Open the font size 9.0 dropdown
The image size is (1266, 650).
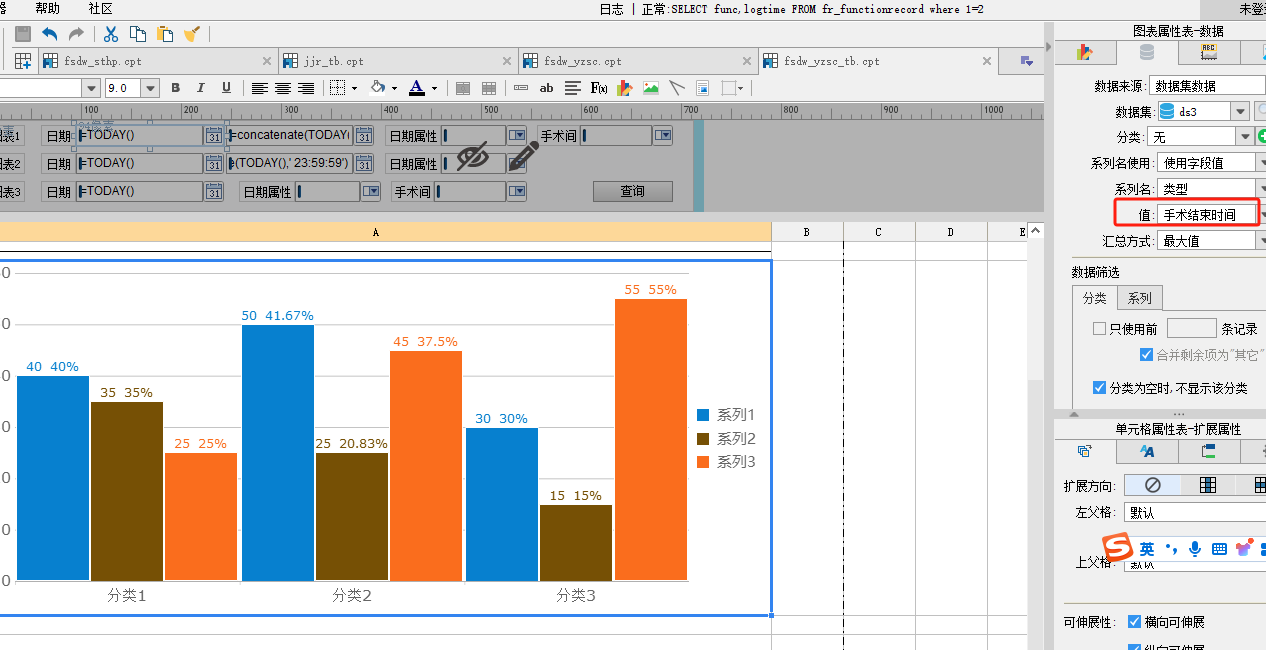coord(151,88)
